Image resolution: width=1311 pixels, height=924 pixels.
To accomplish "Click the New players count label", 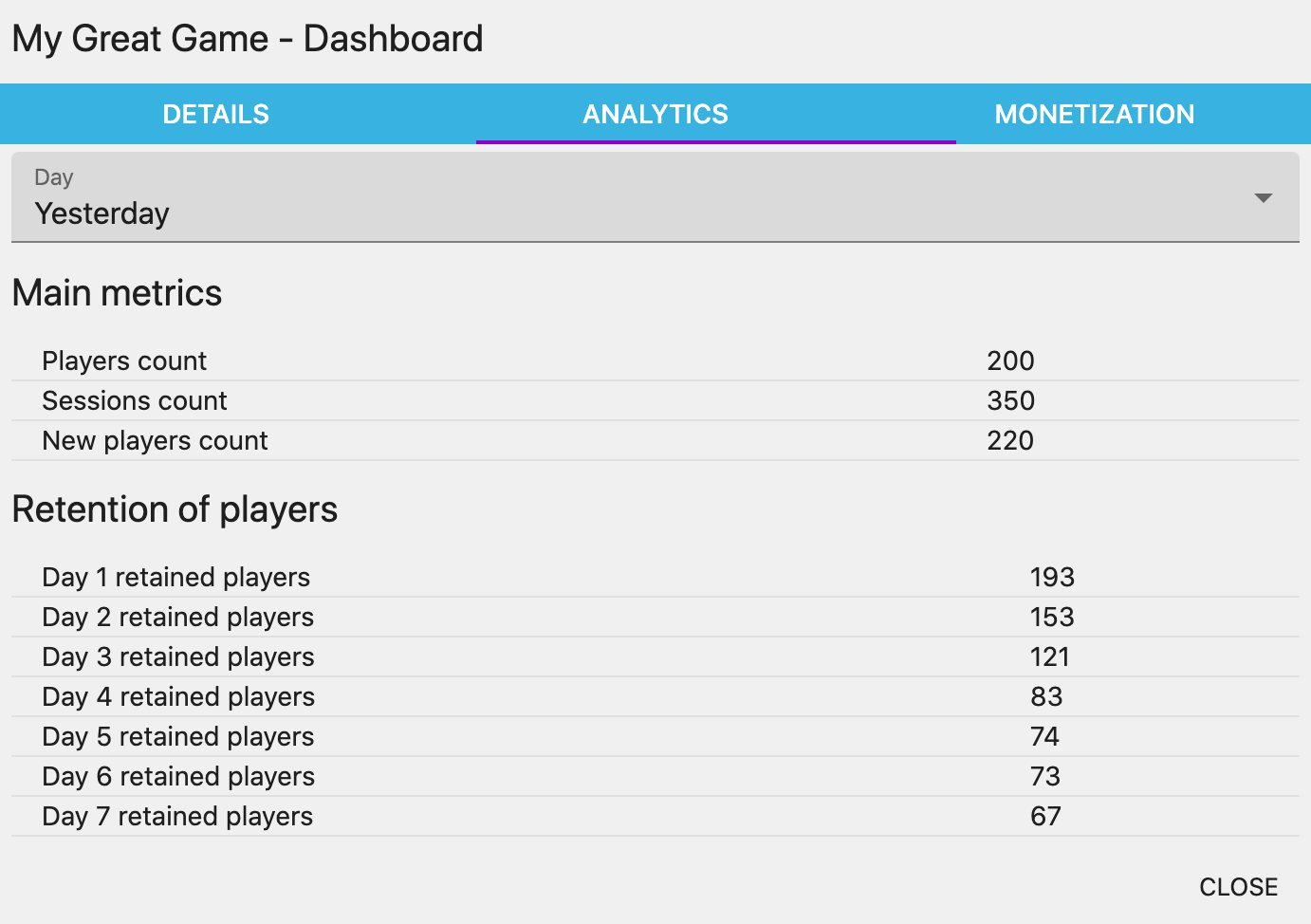I will 155,441.
